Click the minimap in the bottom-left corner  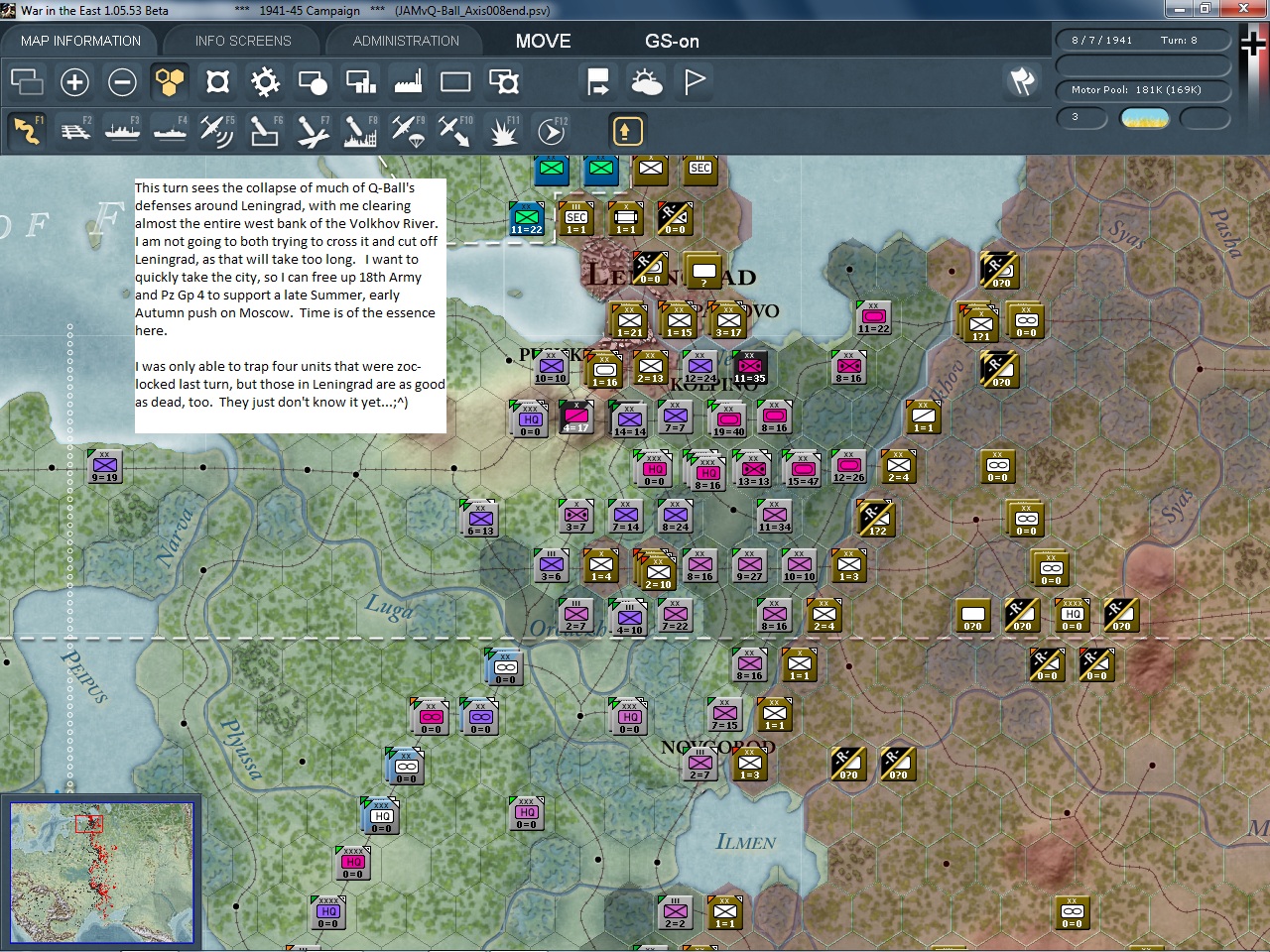[x=101, y=873]
